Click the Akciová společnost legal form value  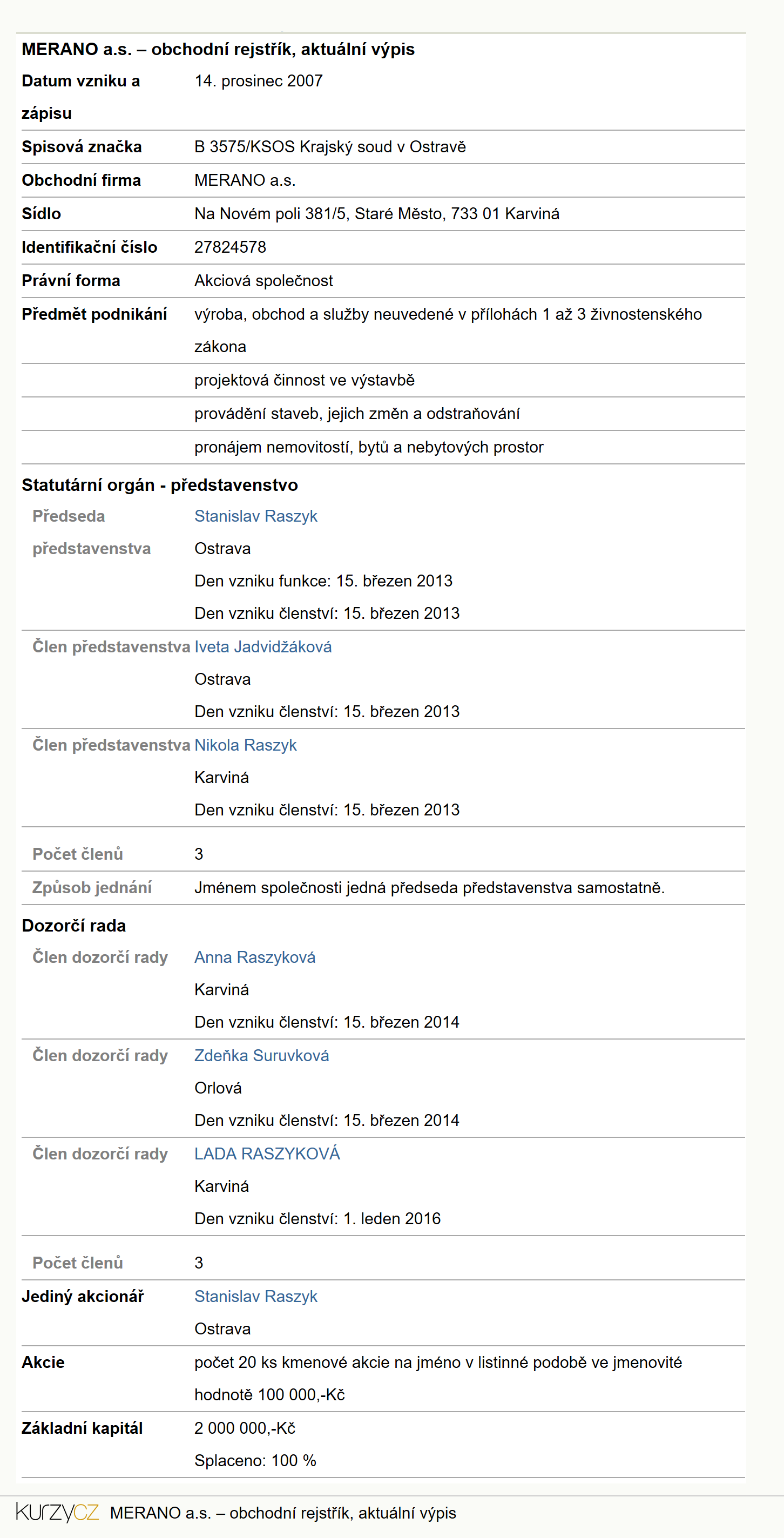point(263,281)
